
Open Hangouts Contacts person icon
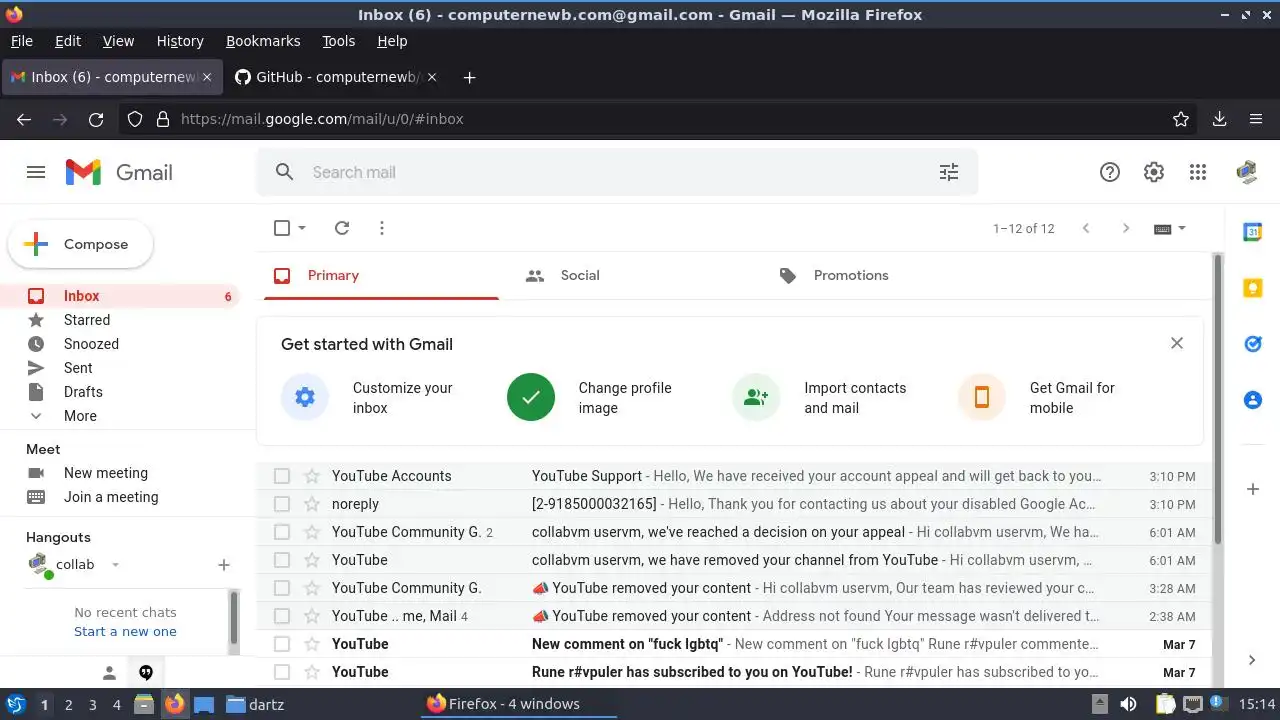(110, 672)
